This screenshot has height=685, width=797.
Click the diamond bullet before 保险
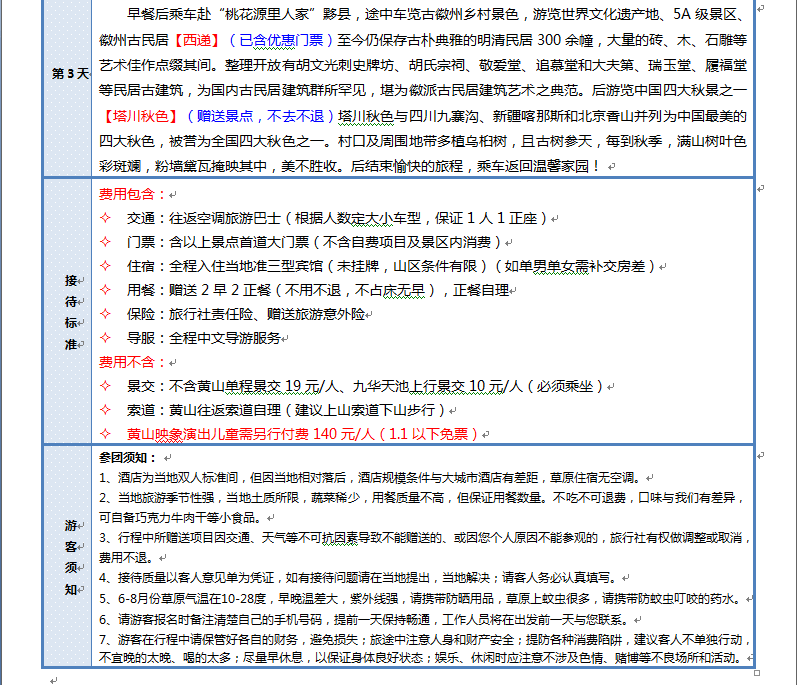(x=106, y=314)
